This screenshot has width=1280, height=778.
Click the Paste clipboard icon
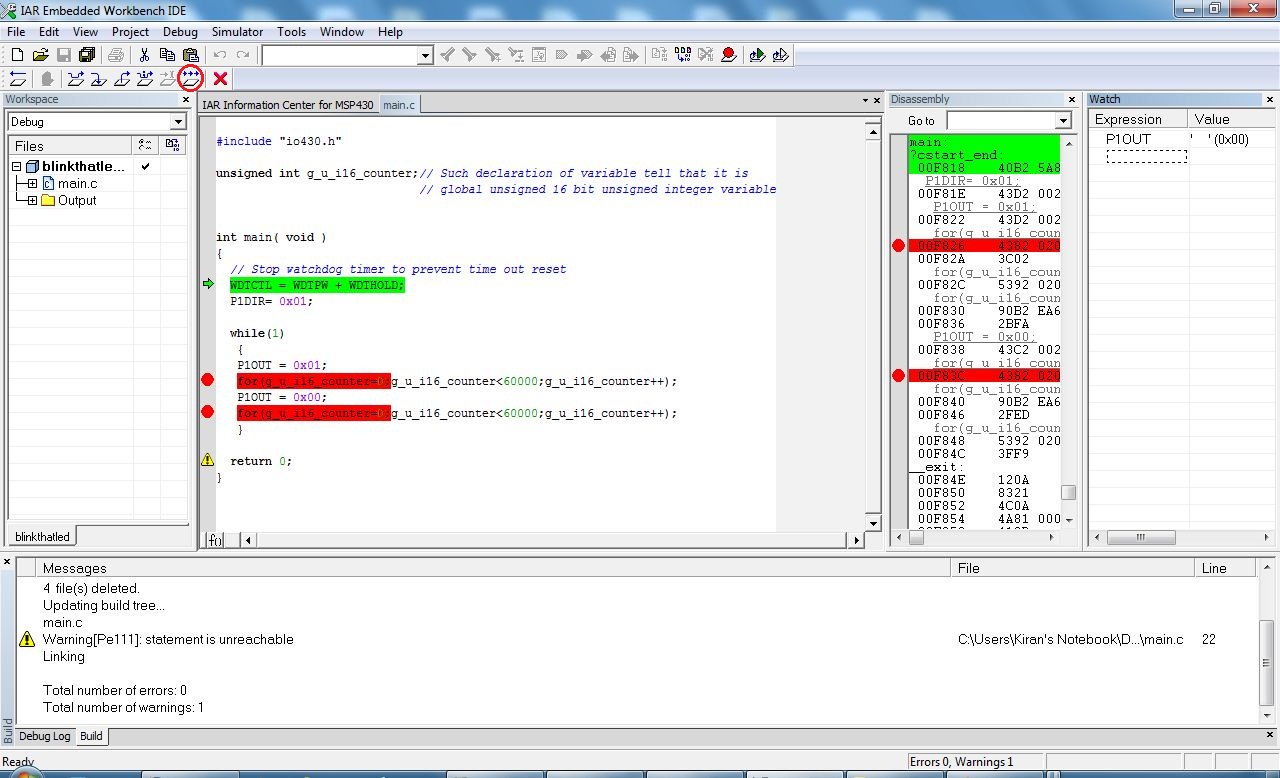pos(190,55)
